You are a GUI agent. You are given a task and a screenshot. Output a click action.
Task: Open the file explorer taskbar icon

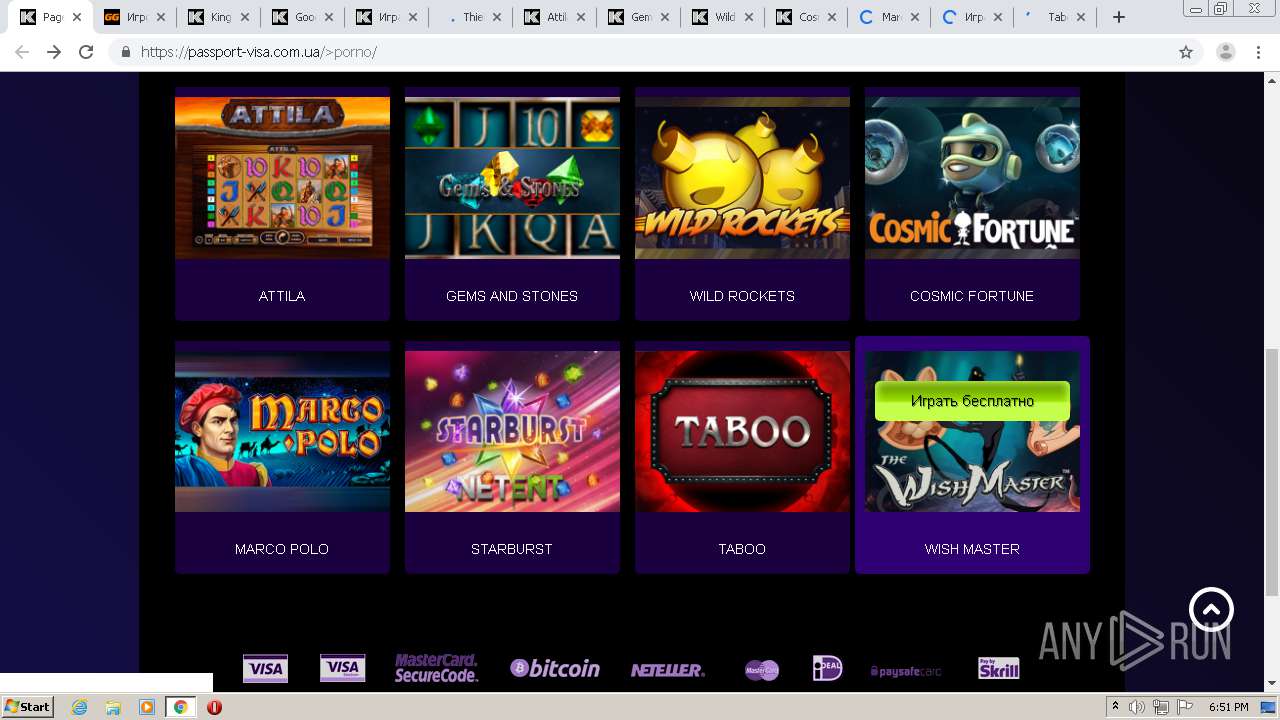(113, 707)
